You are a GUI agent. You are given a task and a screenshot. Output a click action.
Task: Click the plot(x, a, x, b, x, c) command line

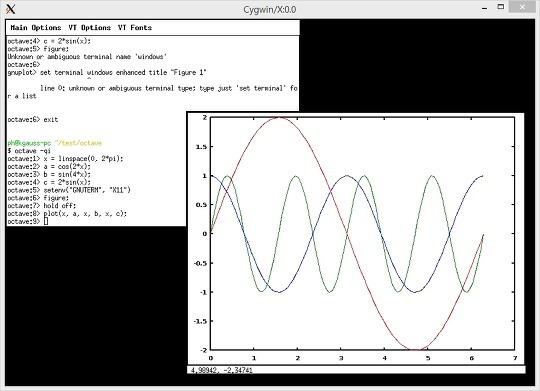[x=85, y=214]
